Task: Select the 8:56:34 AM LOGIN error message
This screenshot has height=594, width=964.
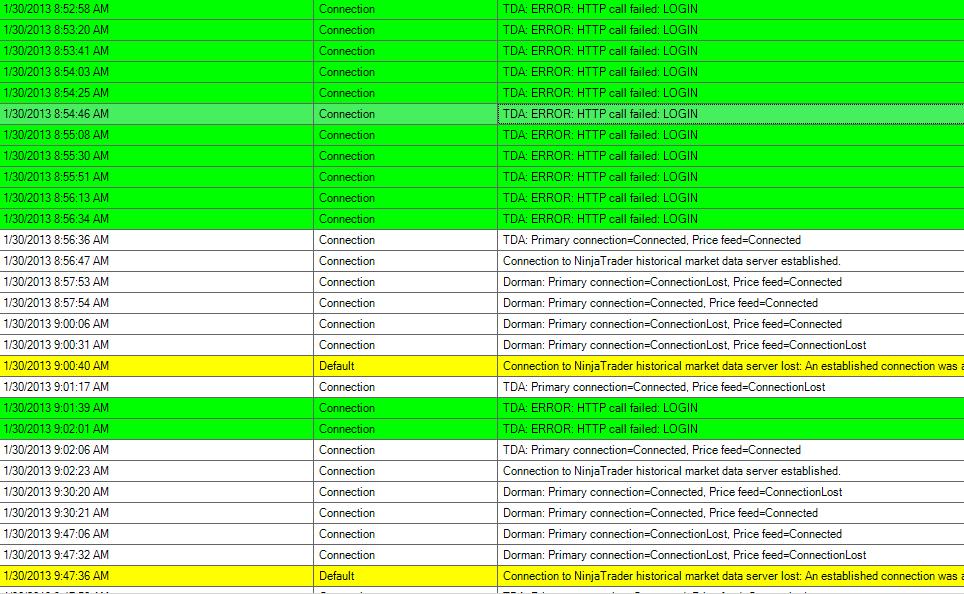Action: [731, 218]
